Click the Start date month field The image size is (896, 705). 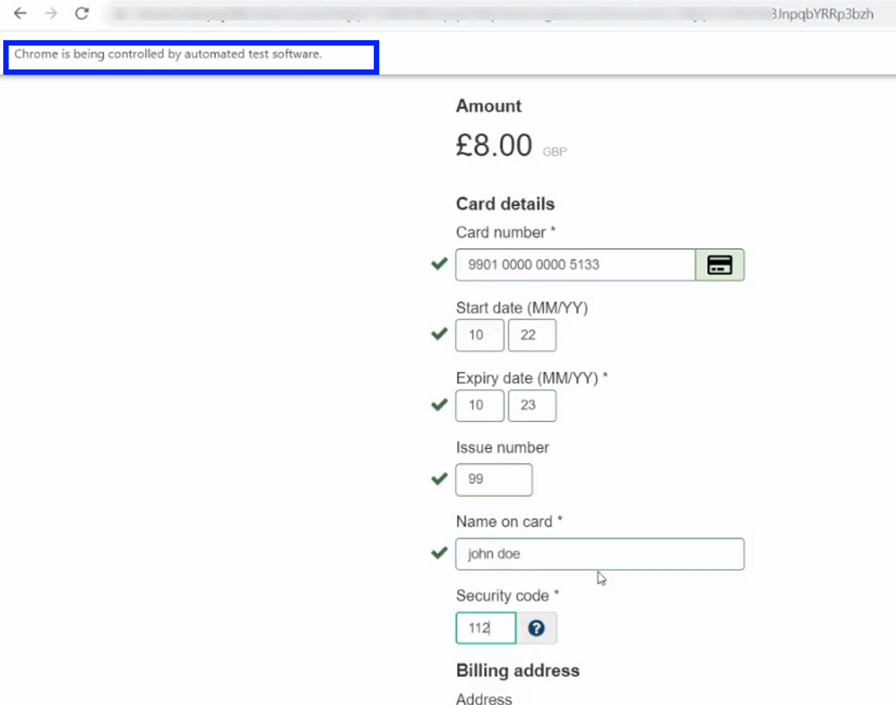tap(479, 335)
